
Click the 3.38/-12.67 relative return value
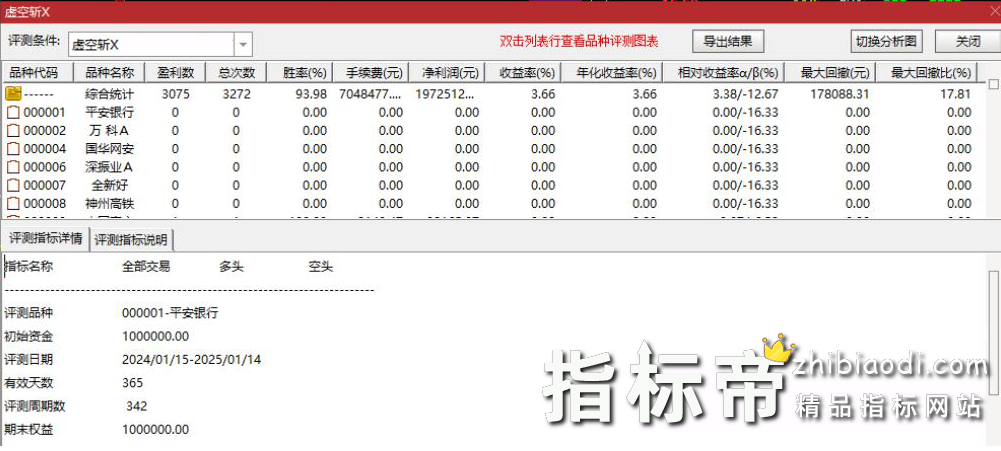point(745,94)
